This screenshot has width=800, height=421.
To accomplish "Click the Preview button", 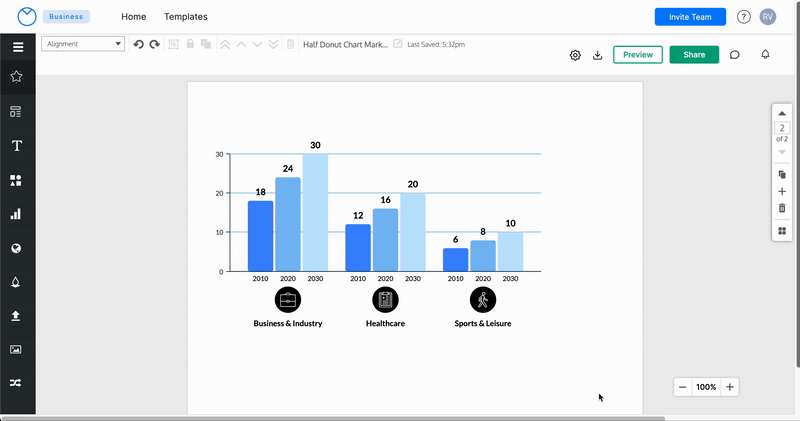I will [x=637, y=55].
